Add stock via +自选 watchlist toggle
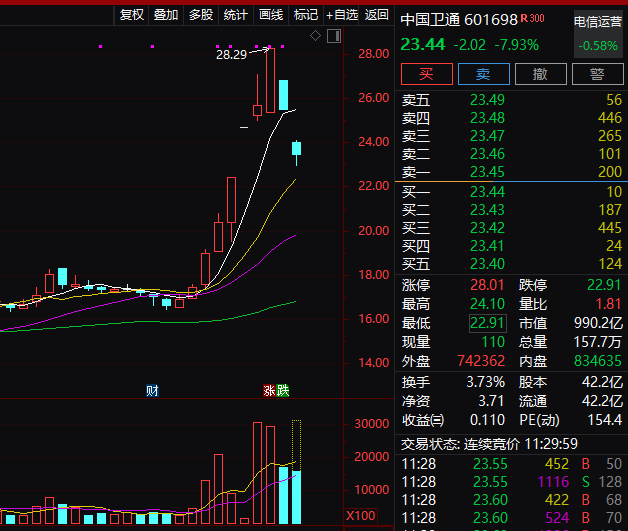Viewport: 628px width, 531px height. [341, 14]
